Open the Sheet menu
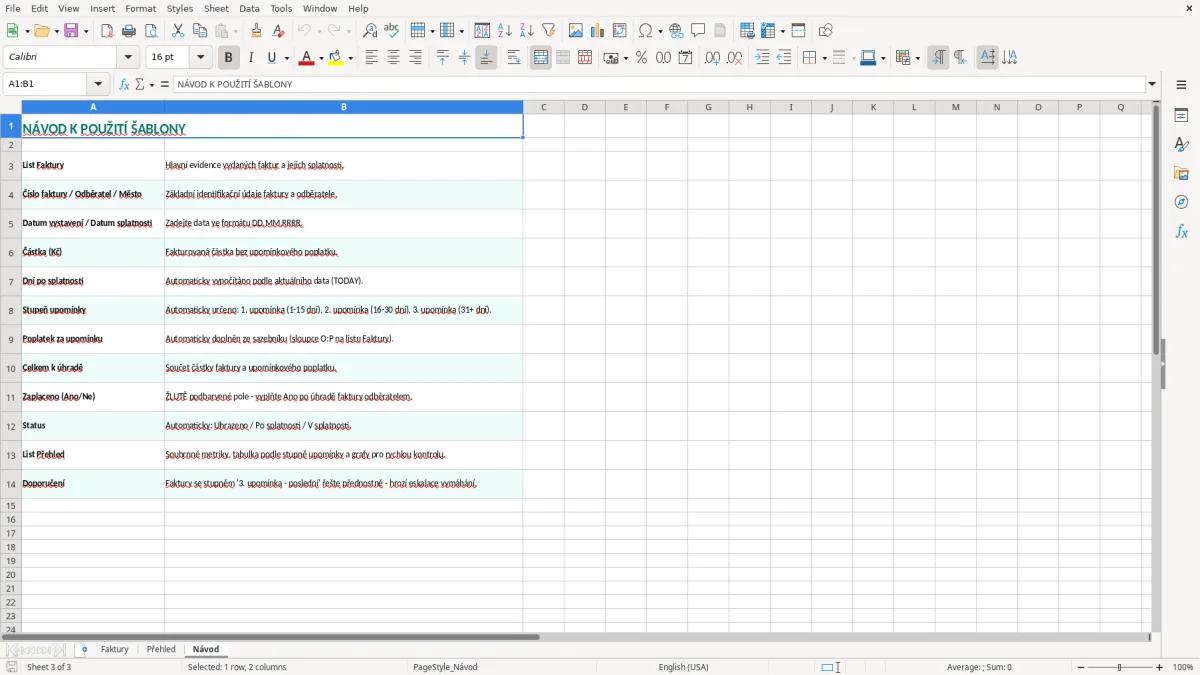This screenshot has width=1200, height=675. click(215, 8)
